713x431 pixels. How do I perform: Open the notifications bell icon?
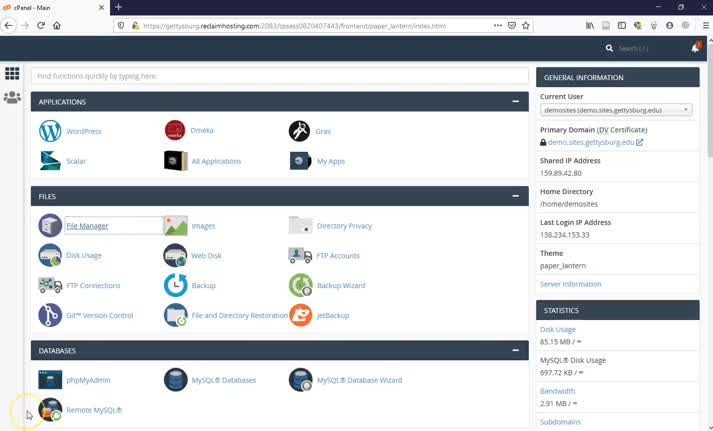coord(696,47)
